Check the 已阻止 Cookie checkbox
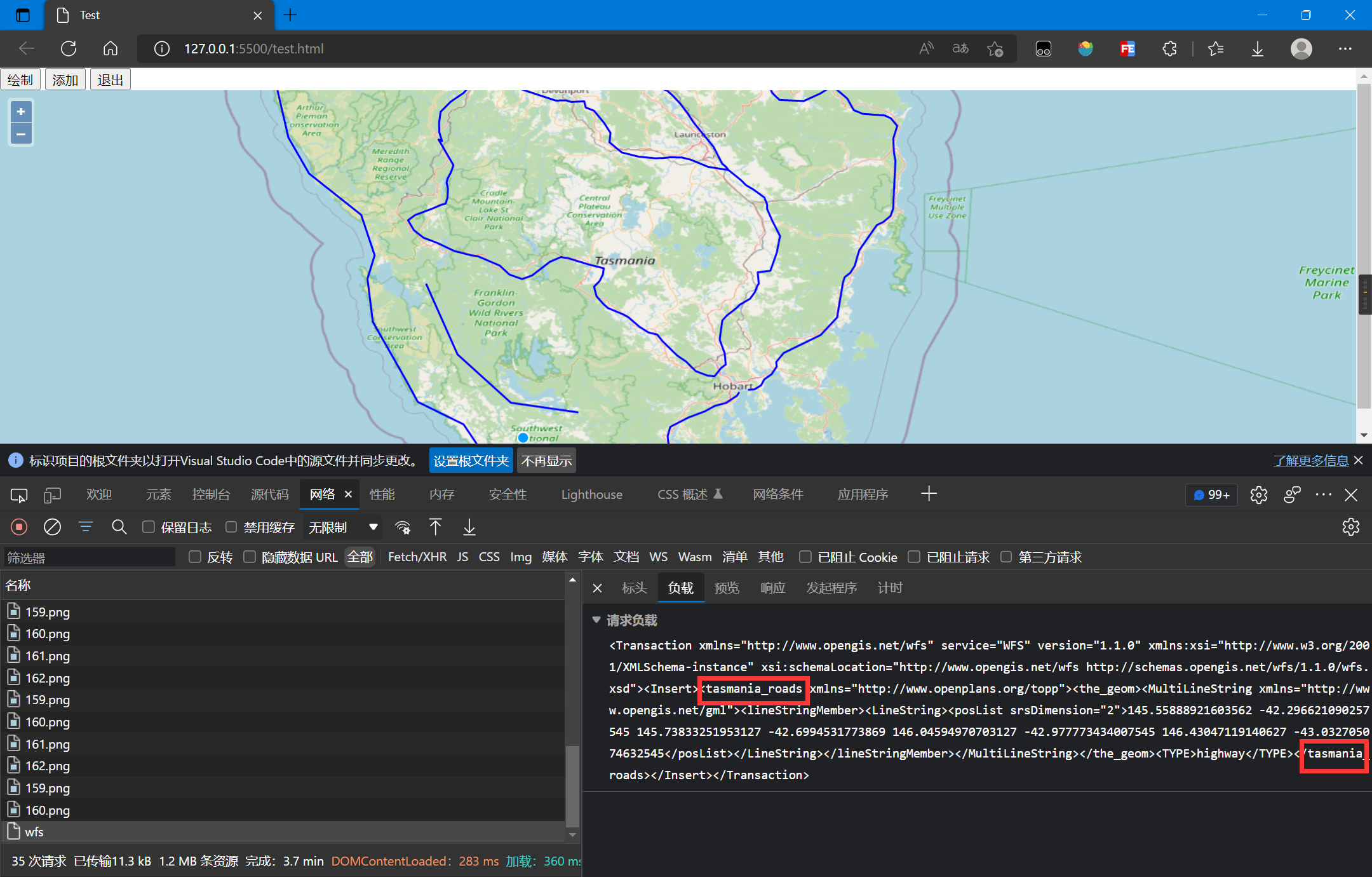 click(805, 557)
